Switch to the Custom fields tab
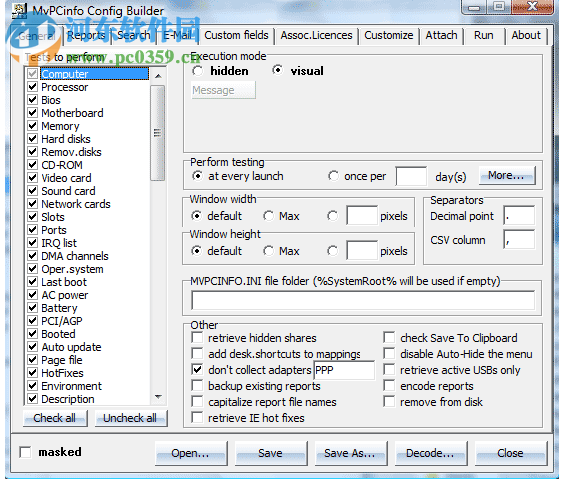Image resolution: width=571 pixels, height=486 pixels. (x=236, y=35)
